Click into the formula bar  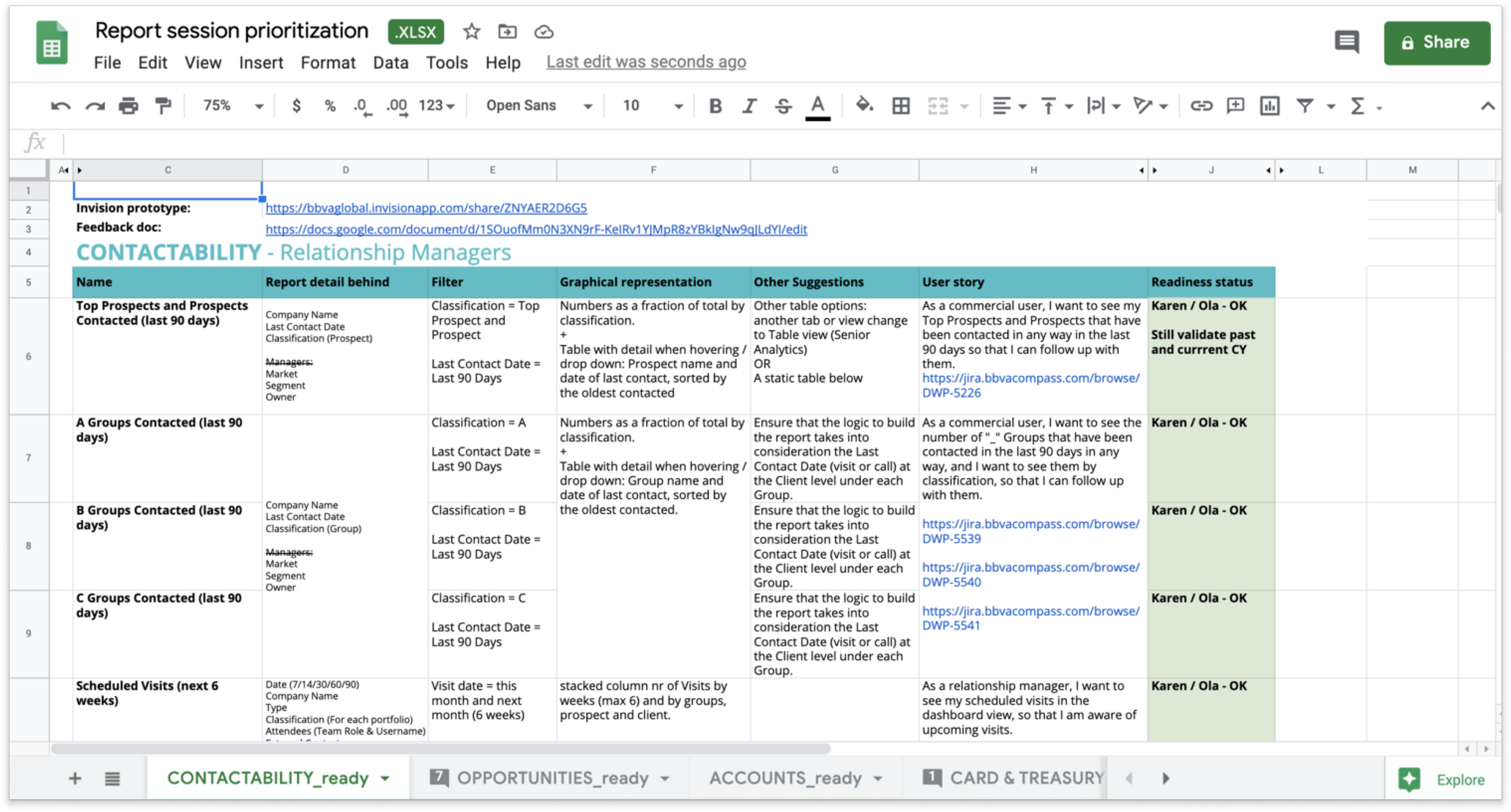(x=725, y=143)
